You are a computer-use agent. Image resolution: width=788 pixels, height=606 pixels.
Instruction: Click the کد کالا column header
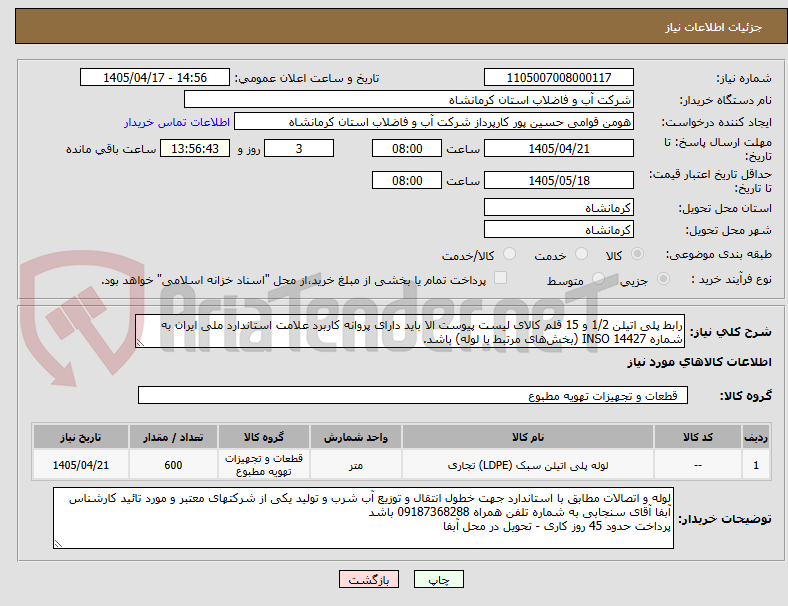[698, 437]
